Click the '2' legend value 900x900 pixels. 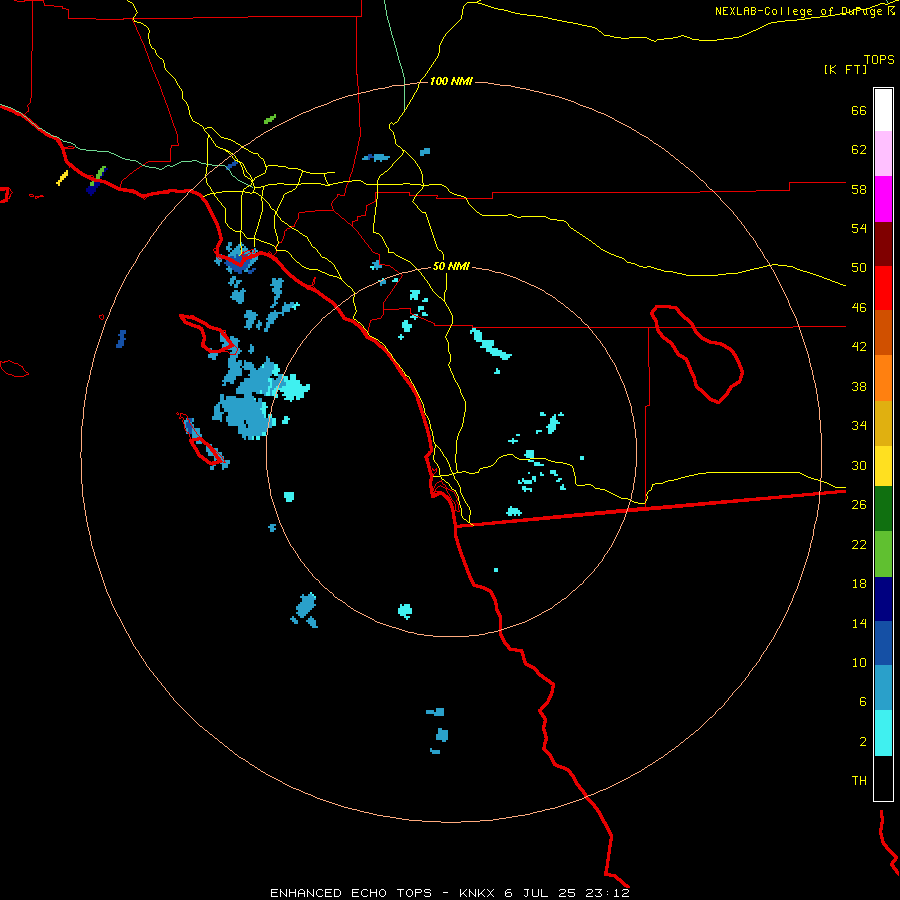click(x=863, y=742)
